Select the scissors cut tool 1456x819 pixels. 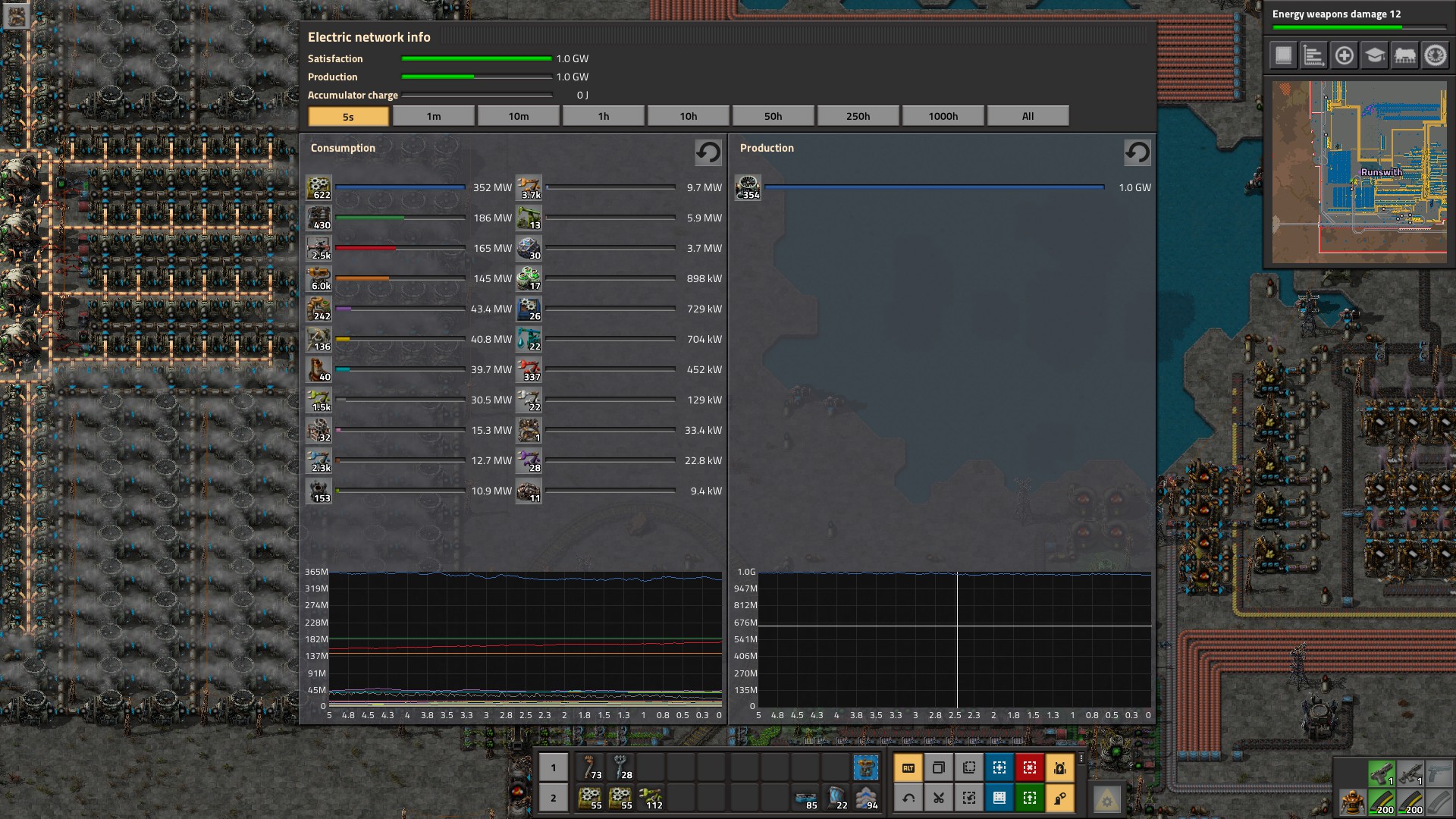[938, 798]
